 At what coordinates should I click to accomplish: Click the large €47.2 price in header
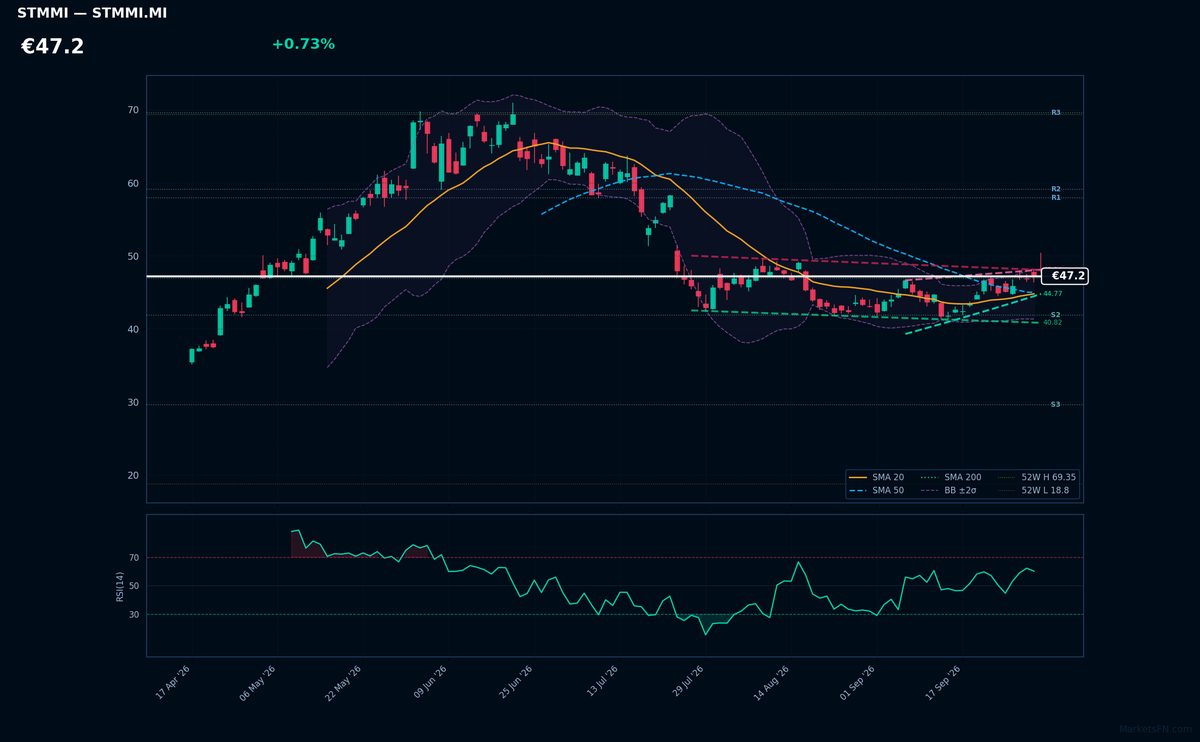tap(52, 46)
